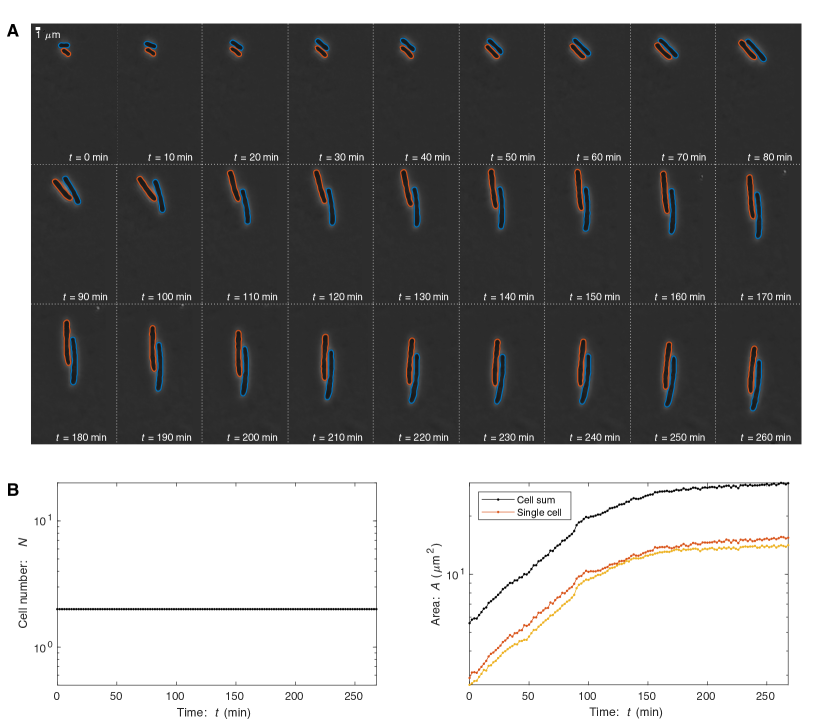Click the orange line sample beside Single cell
Image resolution: width=830 pixels, height=725 pixels.
498,513
